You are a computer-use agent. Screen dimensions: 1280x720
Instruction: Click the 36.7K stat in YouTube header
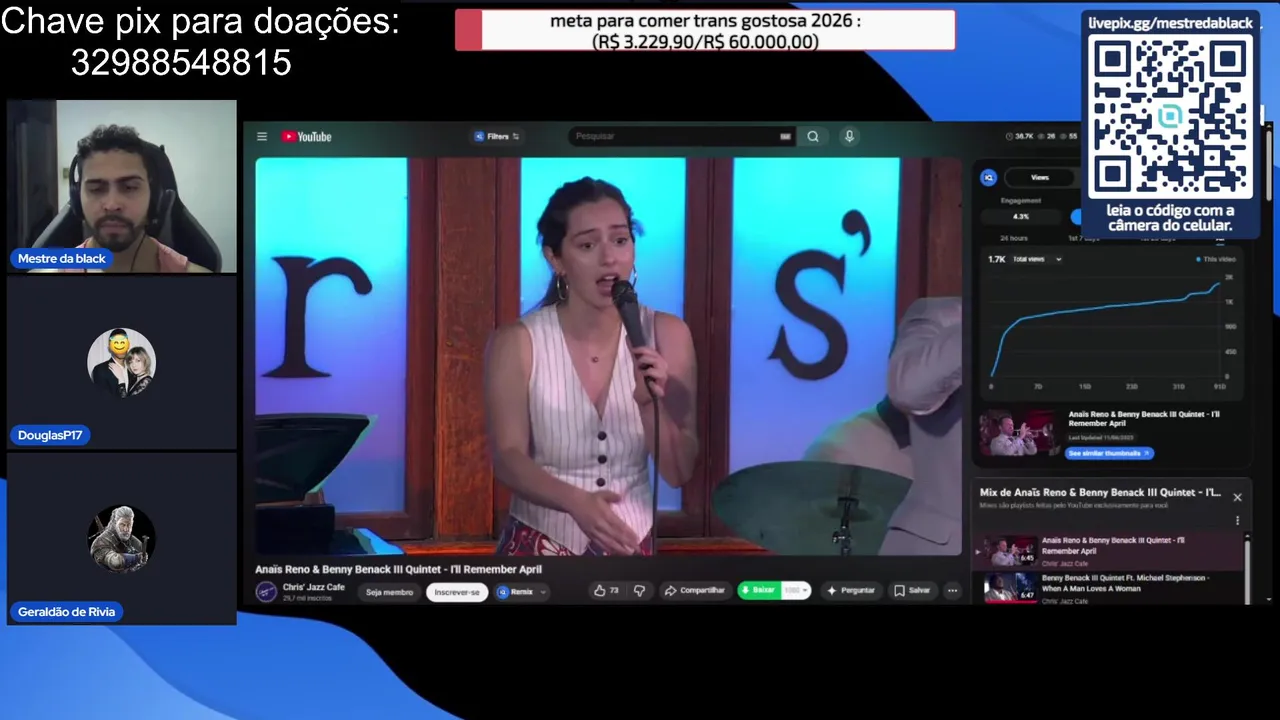pyautogui.click(x=1020, y=136)
